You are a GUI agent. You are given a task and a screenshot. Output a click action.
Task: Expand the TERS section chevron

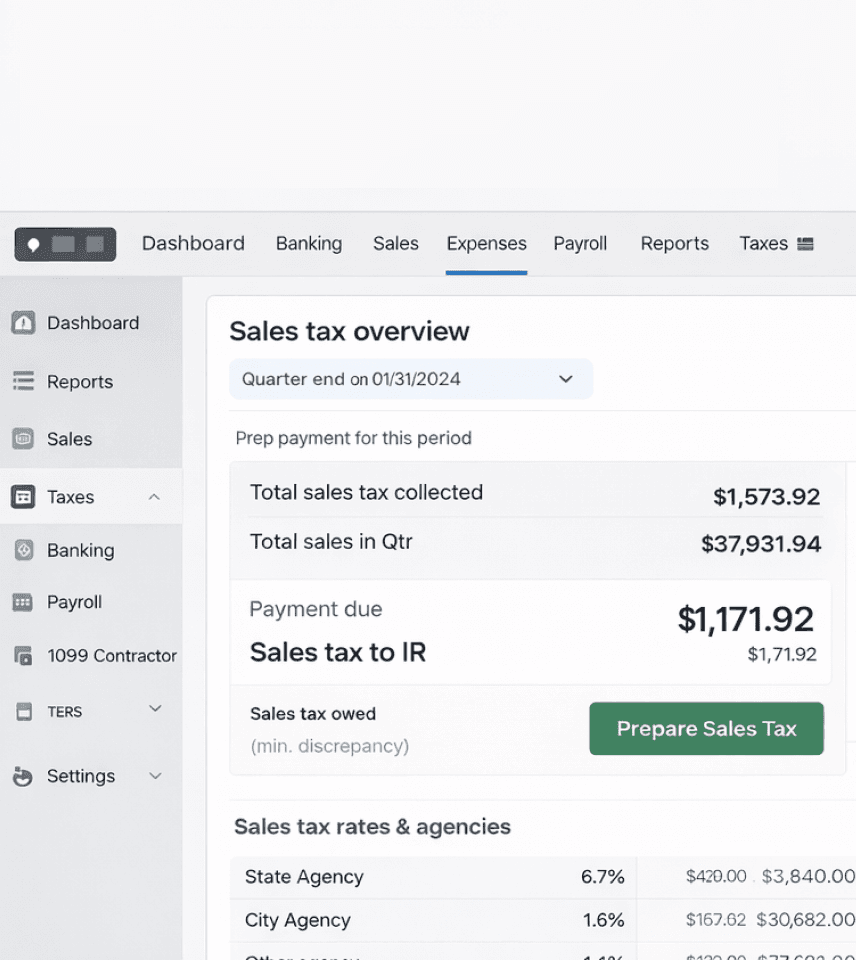point(155,709)
